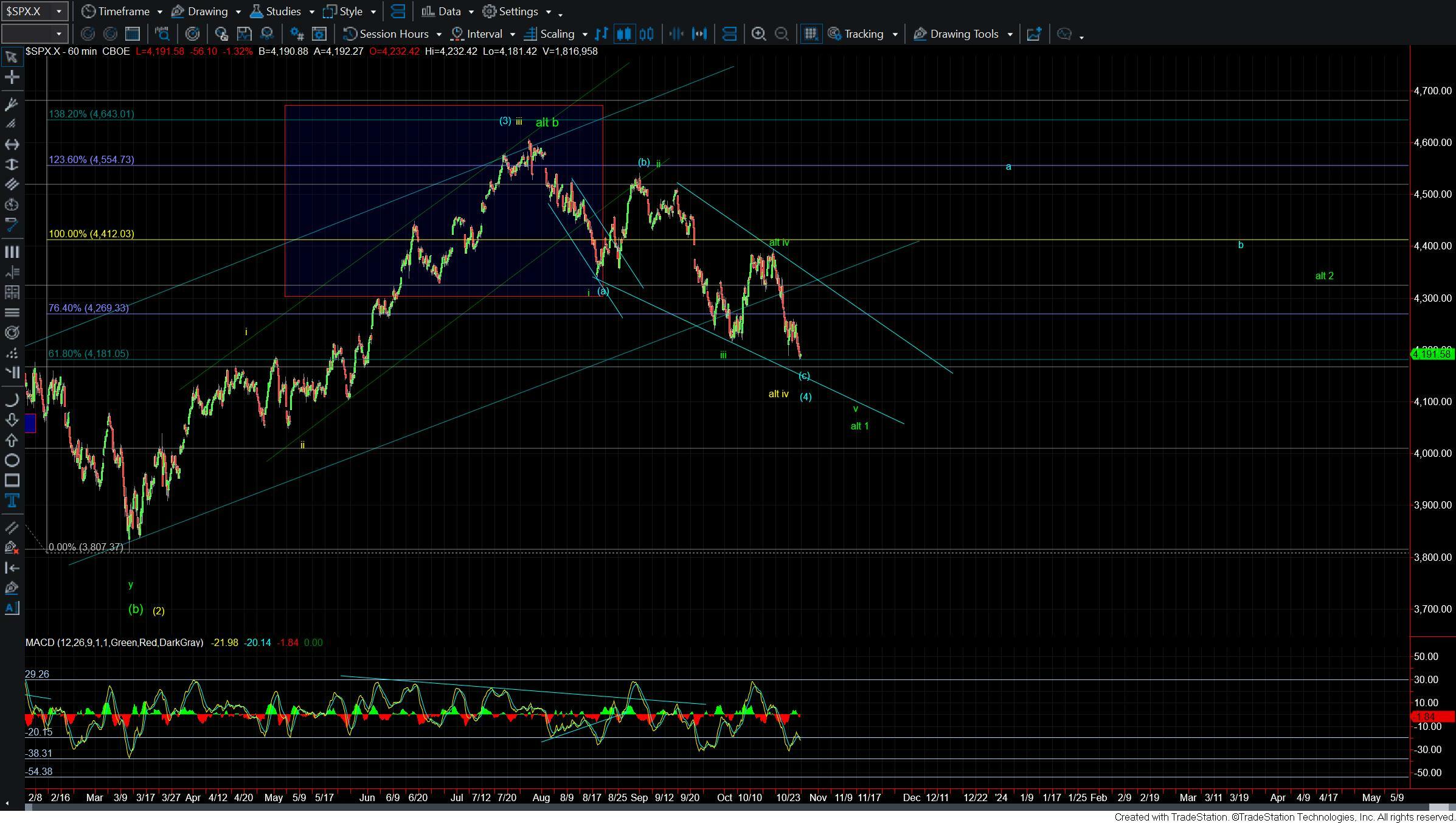Select the ellipse drawing tool
Screen dimensions: 1456x823
point(12,460)
